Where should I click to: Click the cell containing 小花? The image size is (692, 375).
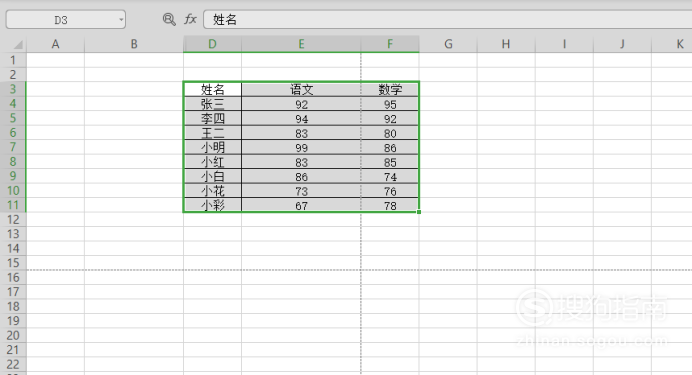pos(213,191)
